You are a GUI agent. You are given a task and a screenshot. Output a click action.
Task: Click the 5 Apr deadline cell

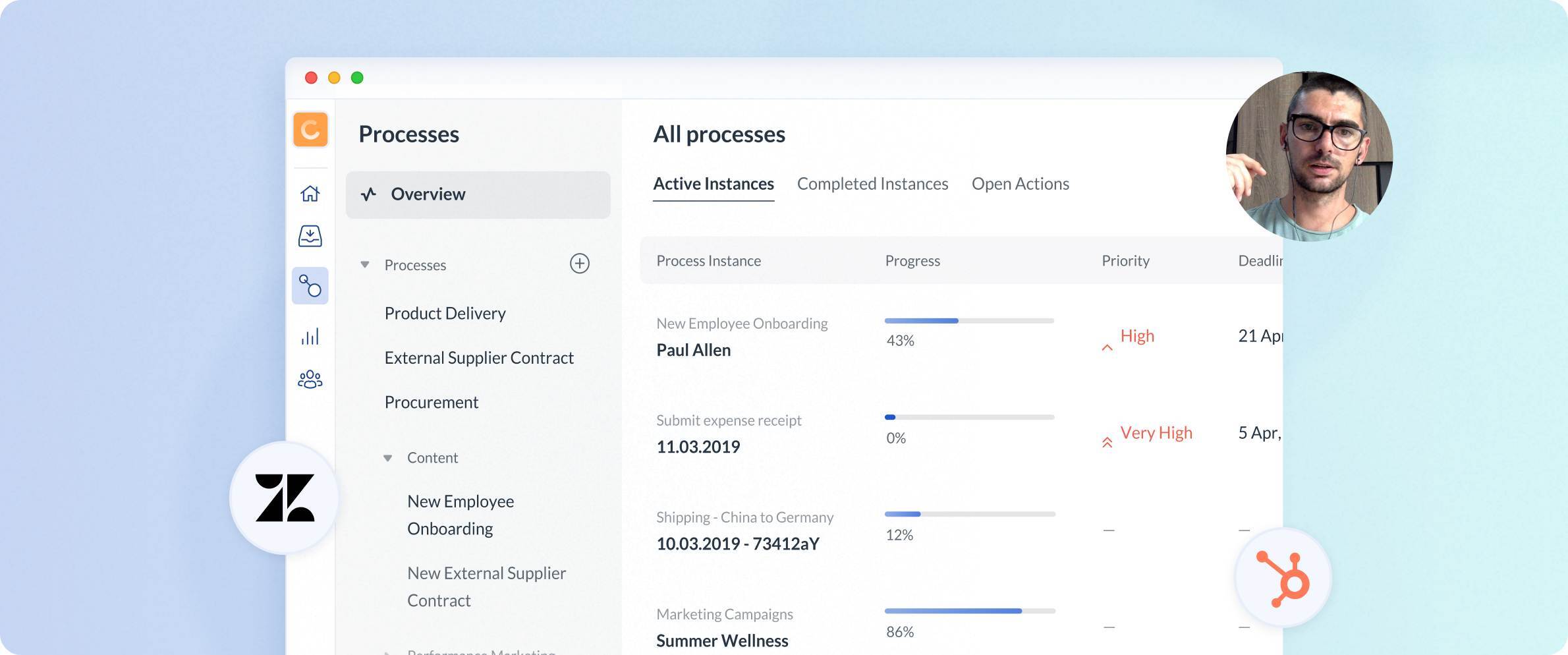(x=1260, y=433)
